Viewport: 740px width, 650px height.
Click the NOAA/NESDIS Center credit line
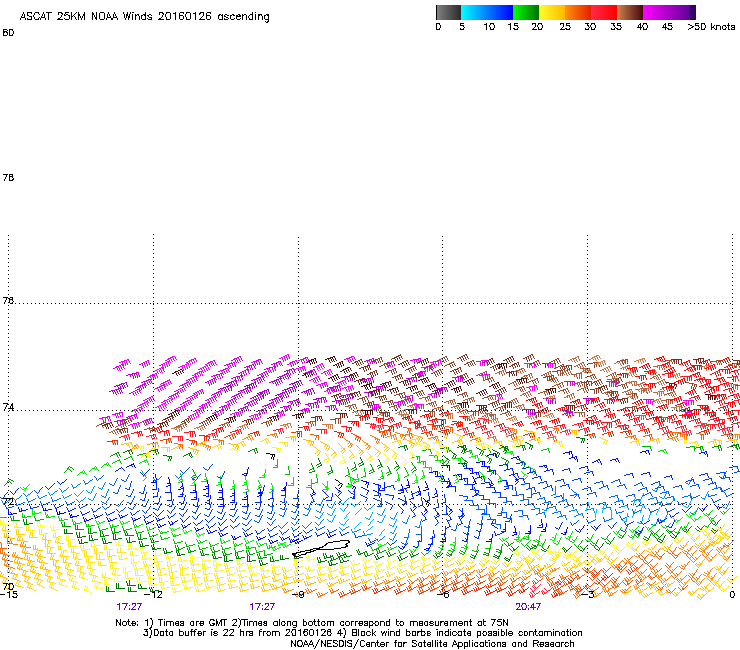[432, 644]
